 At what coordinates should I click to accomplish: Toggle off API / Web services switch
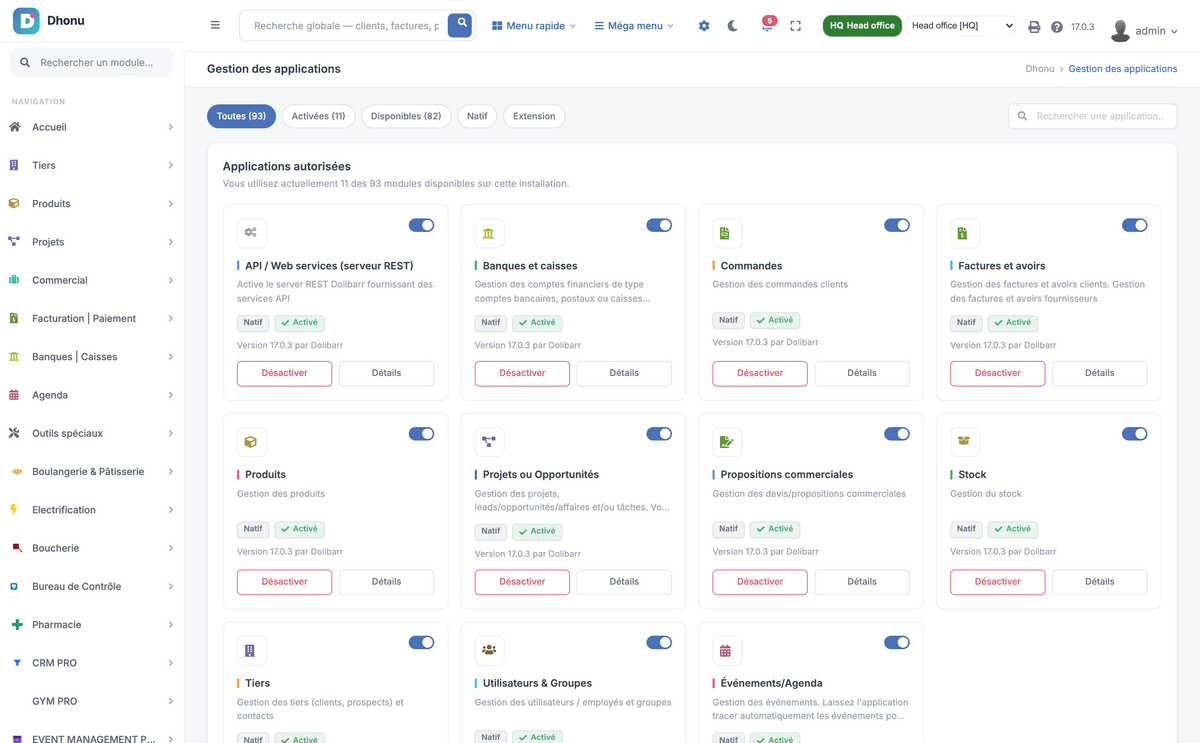tap(422, 225)
